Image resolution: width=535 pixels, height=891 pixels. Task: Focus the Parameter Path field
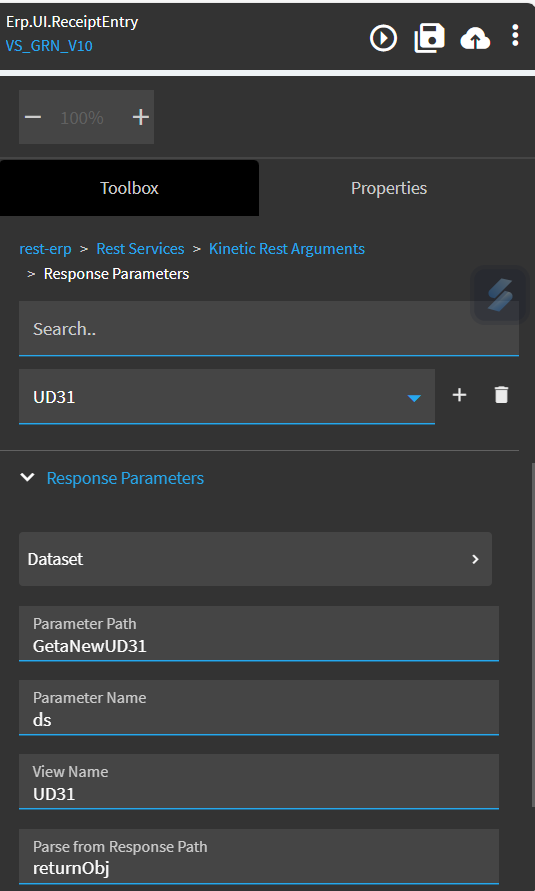(x=259, y=634)
